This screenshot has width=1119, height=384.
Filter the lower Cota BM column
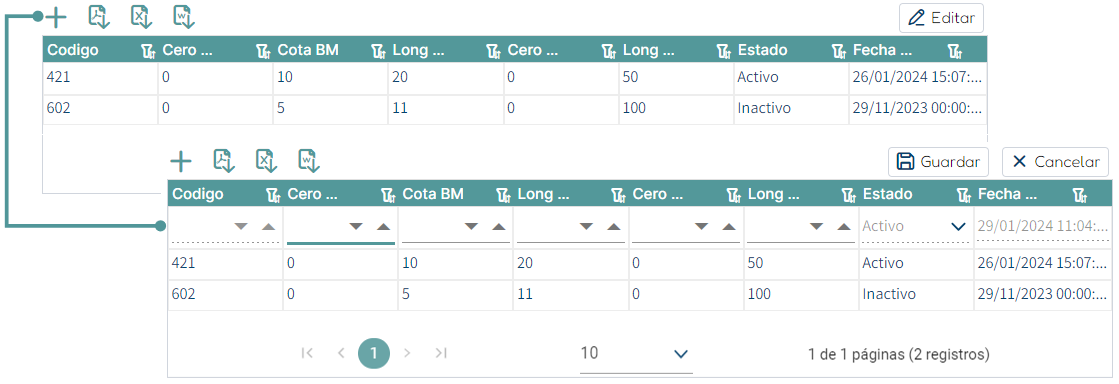[x=503, y=195]
